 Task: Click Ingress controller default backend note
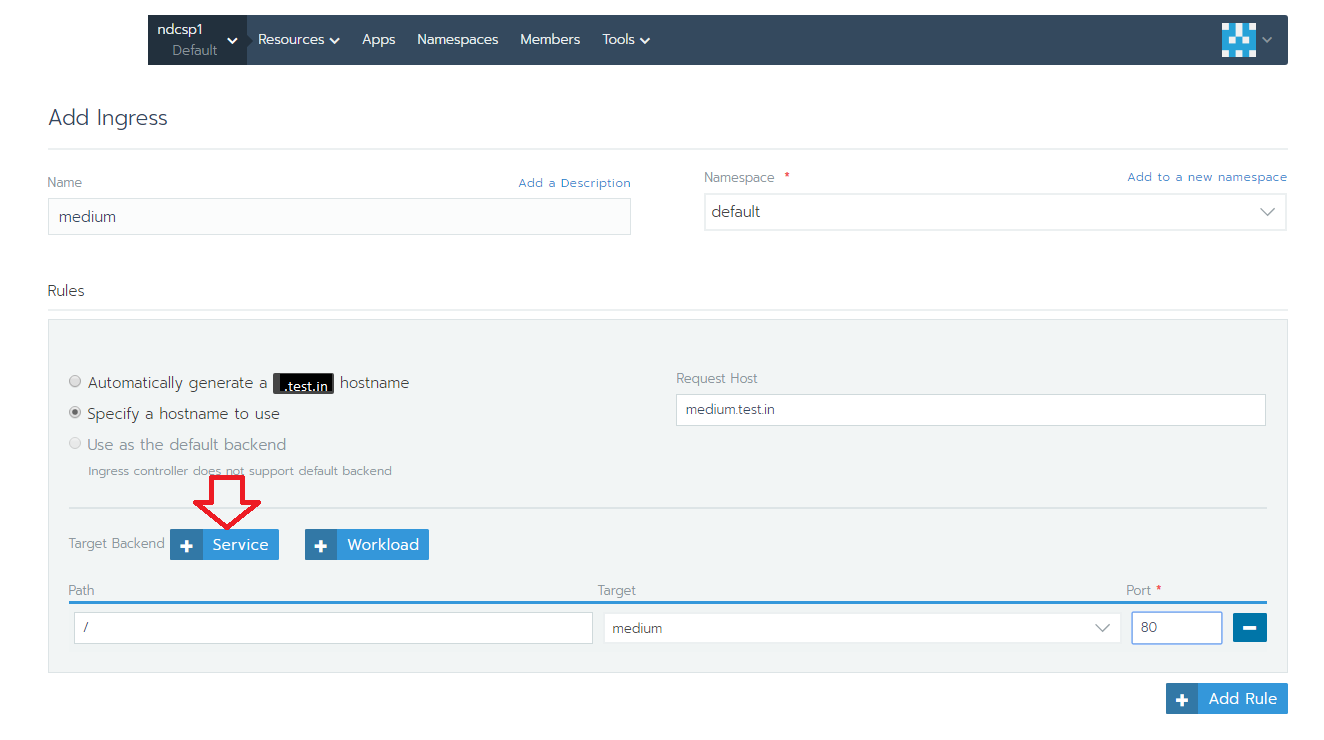240,471
